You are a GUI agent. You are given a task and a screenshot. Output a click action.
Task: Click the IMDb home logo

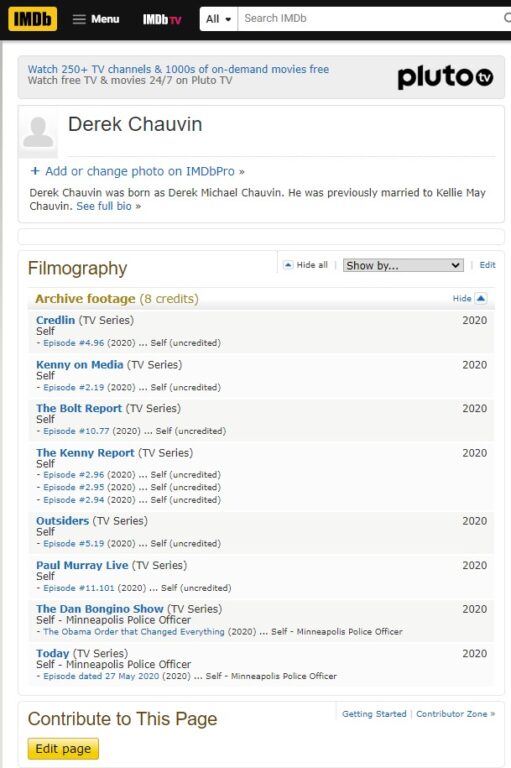pyautogui.click(x=32, y=19)
